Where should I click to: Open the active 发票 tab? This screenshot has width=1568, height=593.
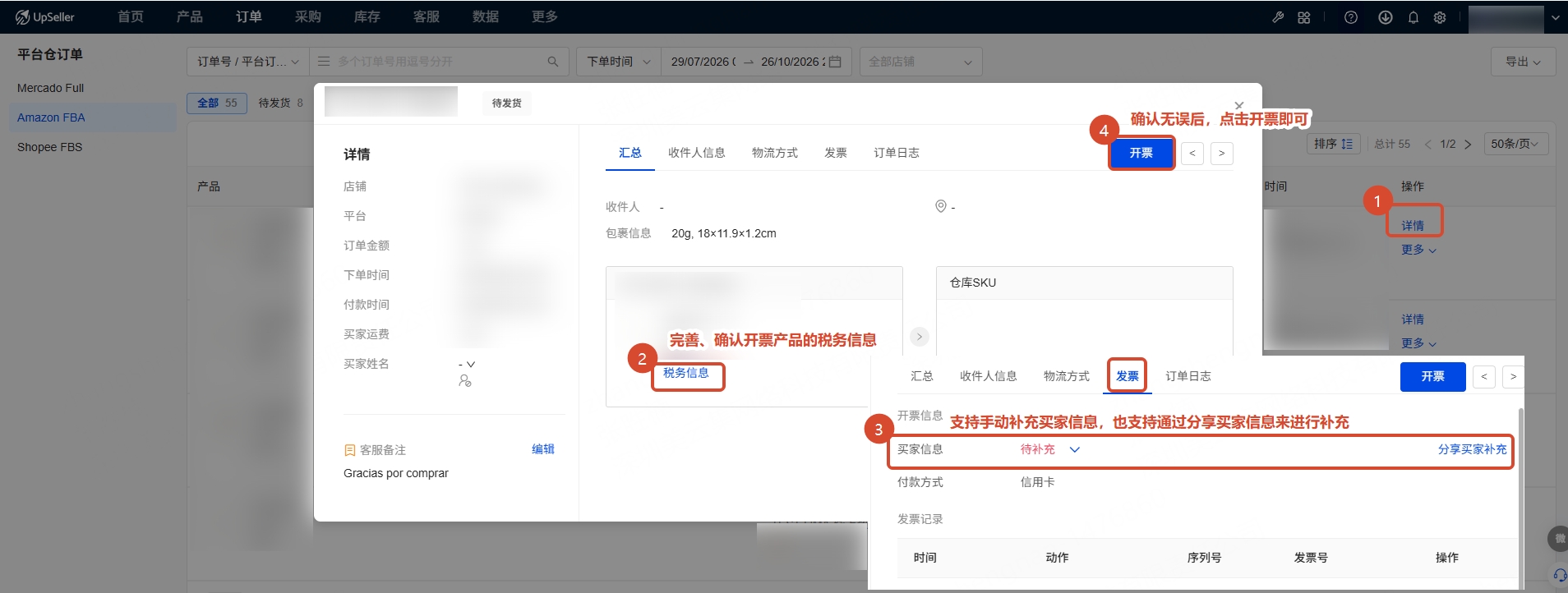pos(1127,376)
